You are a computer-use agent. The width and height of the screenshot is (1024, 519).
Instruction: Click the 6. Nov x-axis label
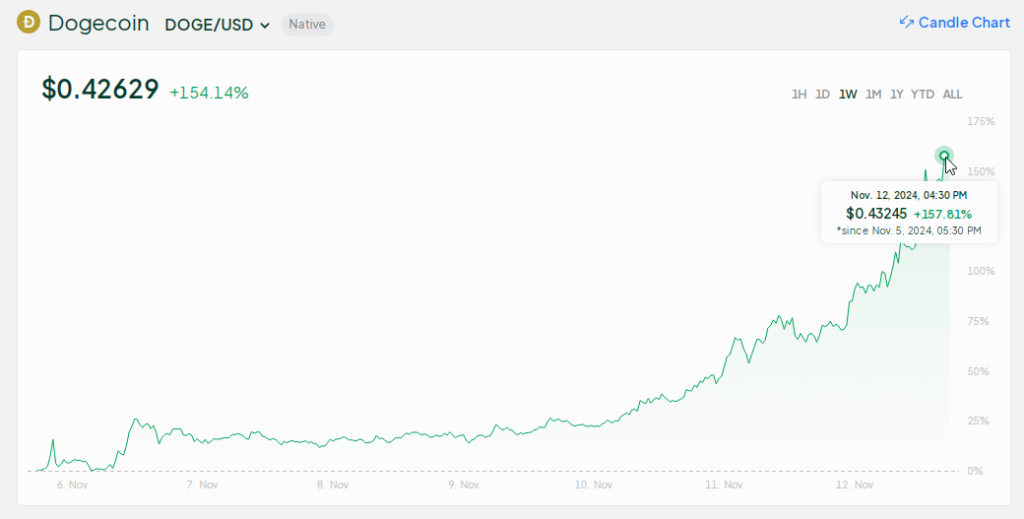pyautogui.click(x=74, y=485)
